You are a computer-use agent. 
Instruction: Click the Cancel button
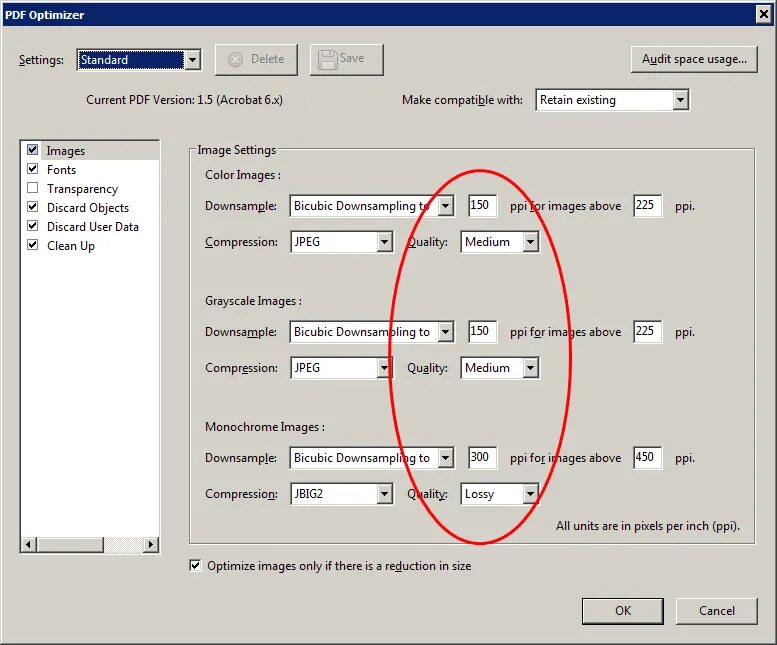tap(717, 611)
